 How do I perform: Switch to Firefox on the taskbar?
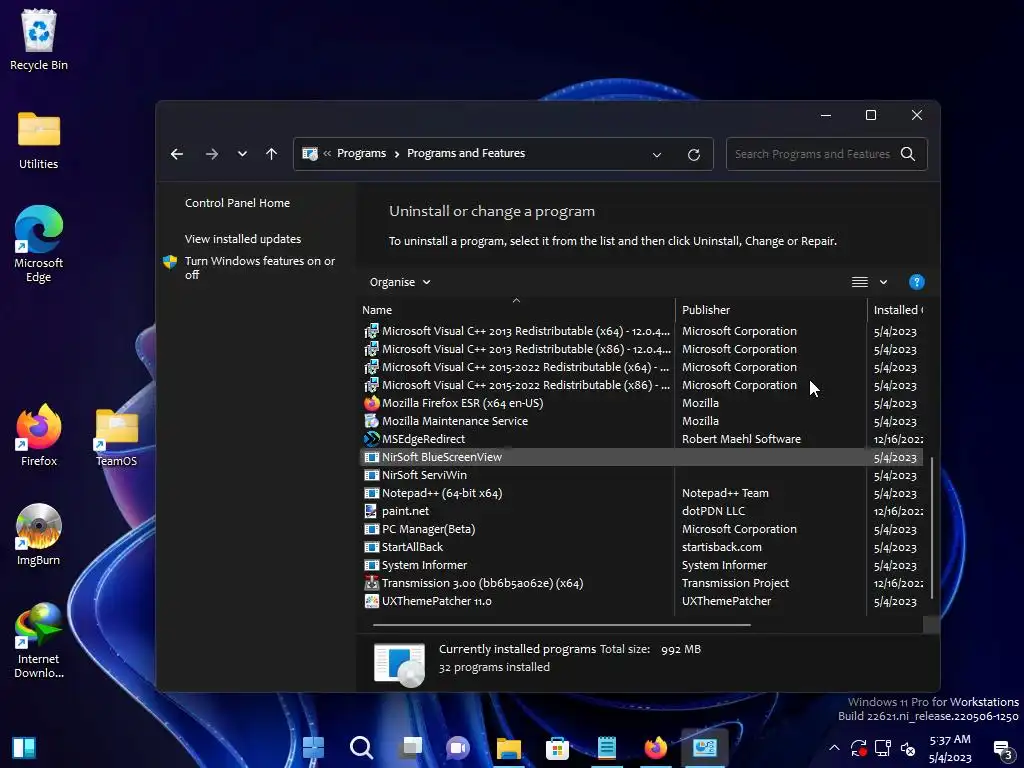coord(655,747)
